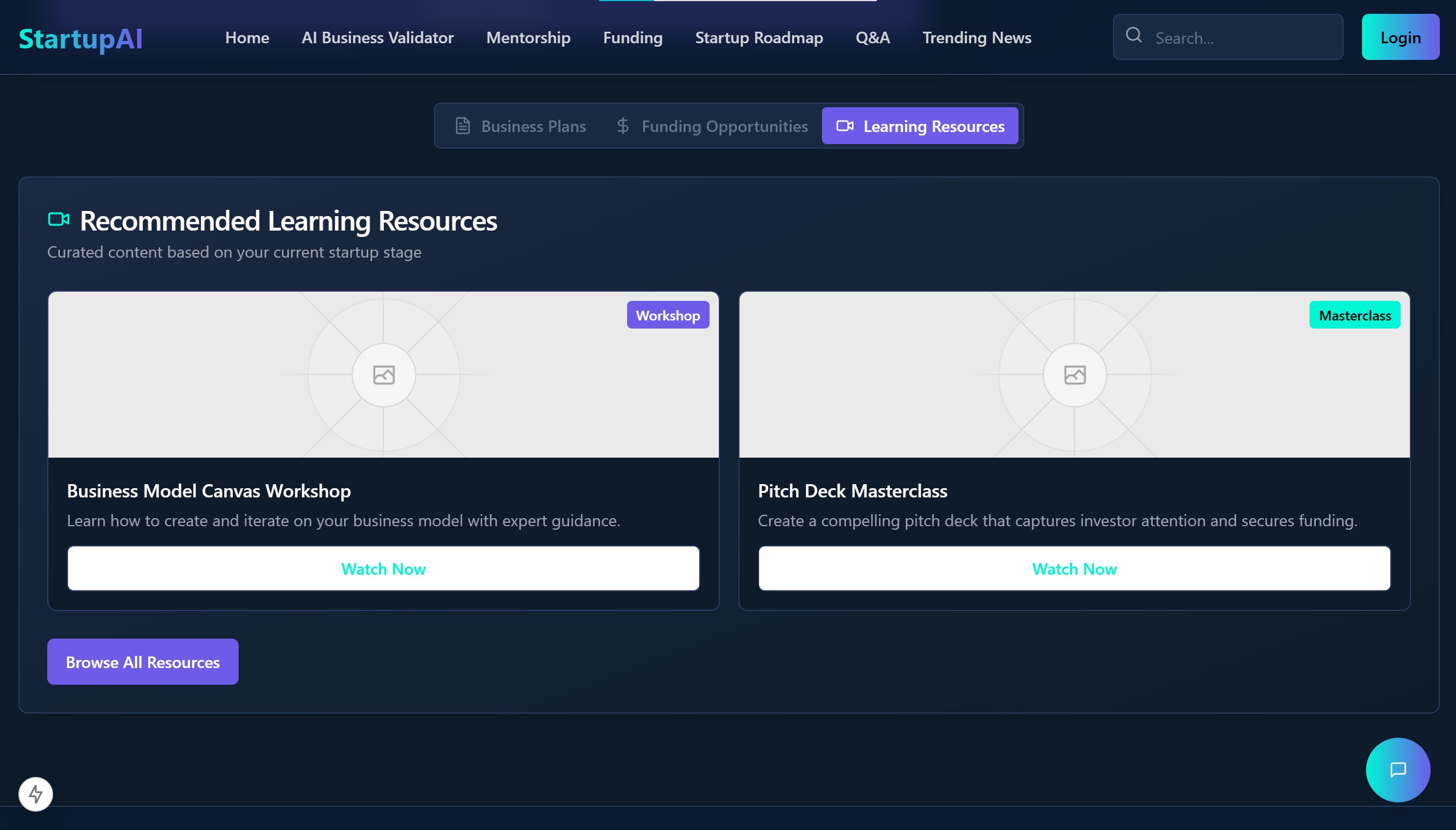The image size is (1456, 830).
Task: Watch Now for Pitch Deck Masterclass
Action: [x=1074, y=569]
